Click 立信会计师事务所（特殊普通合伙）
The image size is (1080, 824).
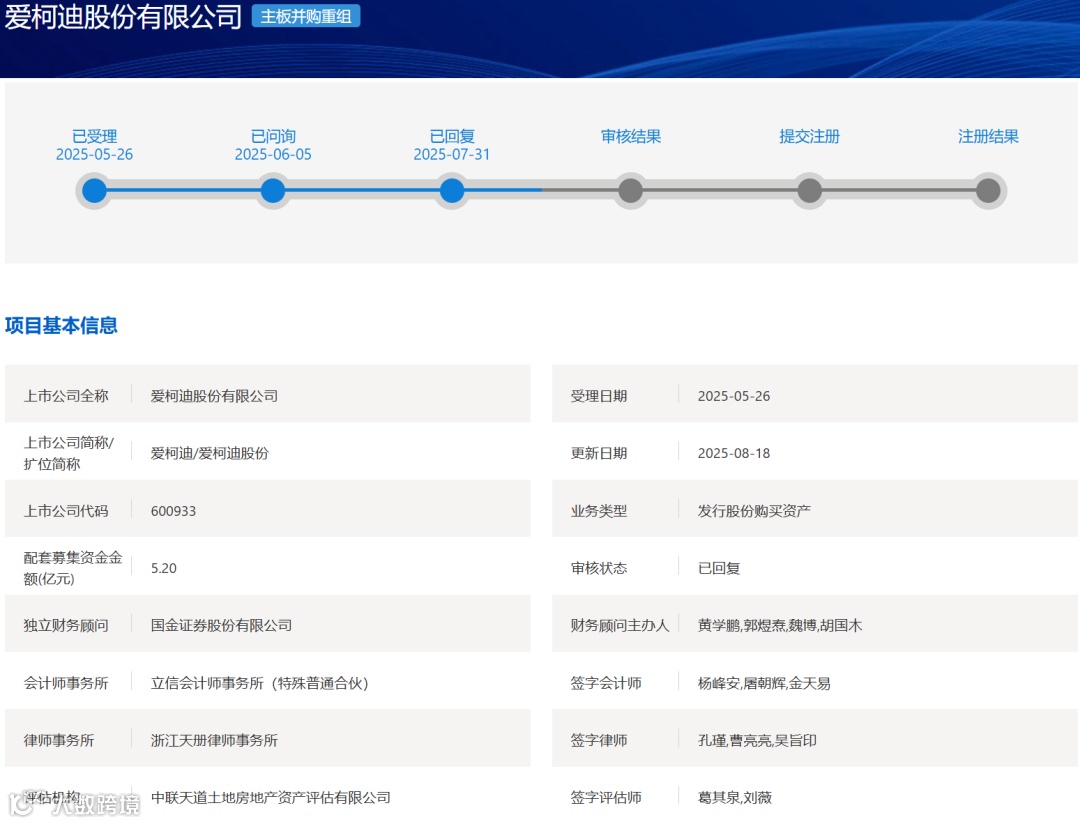click(260, 683)
